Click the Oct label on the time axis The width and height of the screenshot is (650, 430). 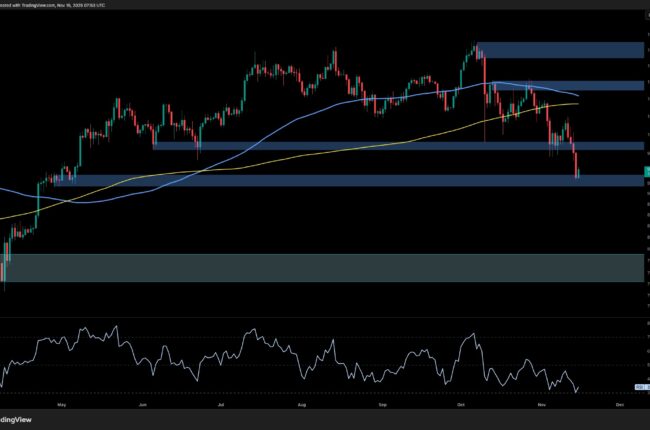(461, 406)
